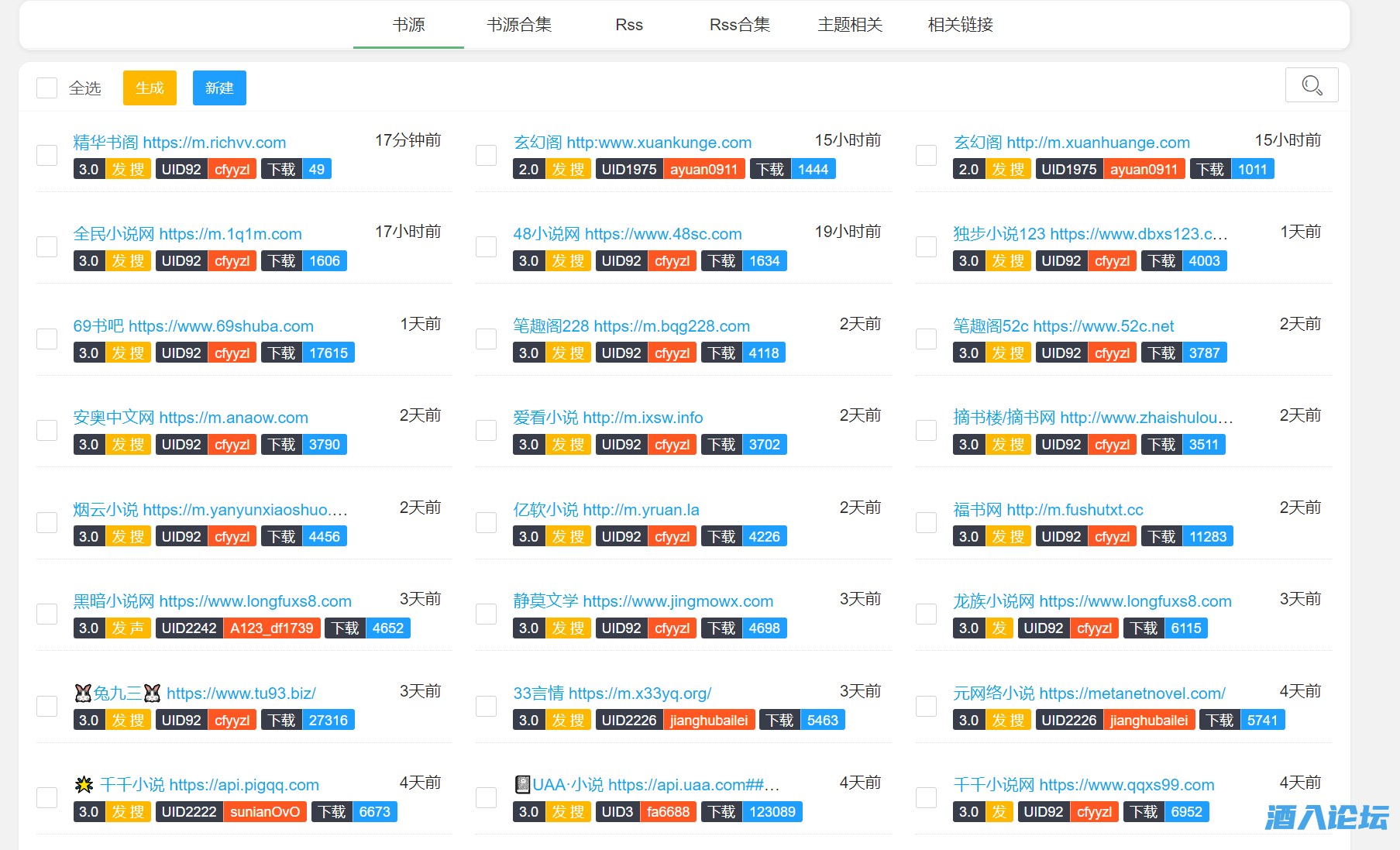The image size is (1400, 850).
Task: Open the 相关链接 tab
Action: click(x=960, y=25)
